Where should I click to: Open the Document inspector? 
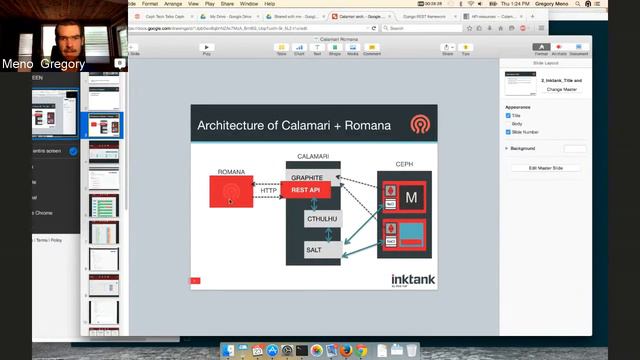point(578,47)
